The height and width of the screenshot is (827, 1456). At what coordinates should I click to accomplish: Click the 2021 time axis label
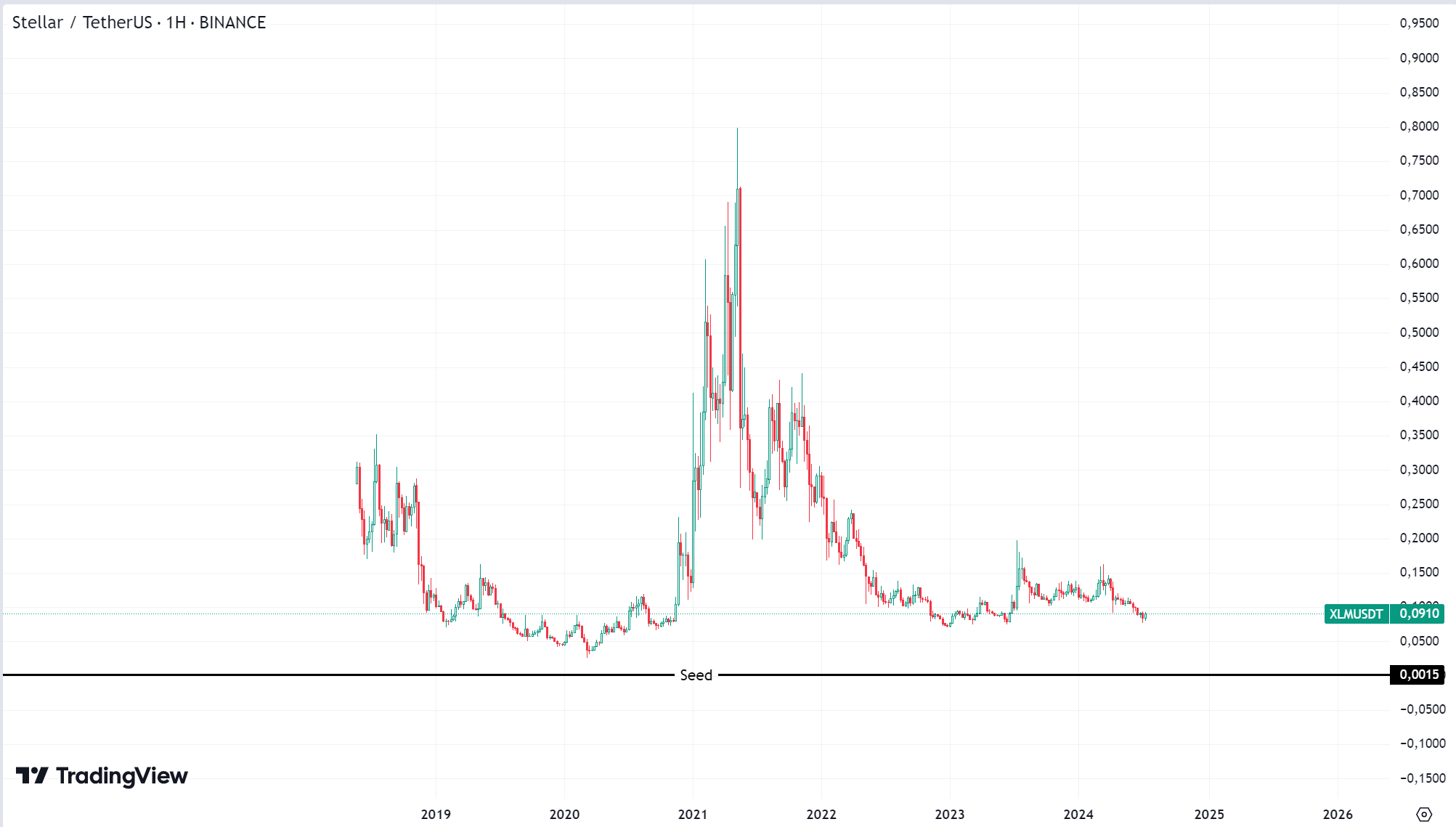[x=693, y=815]
